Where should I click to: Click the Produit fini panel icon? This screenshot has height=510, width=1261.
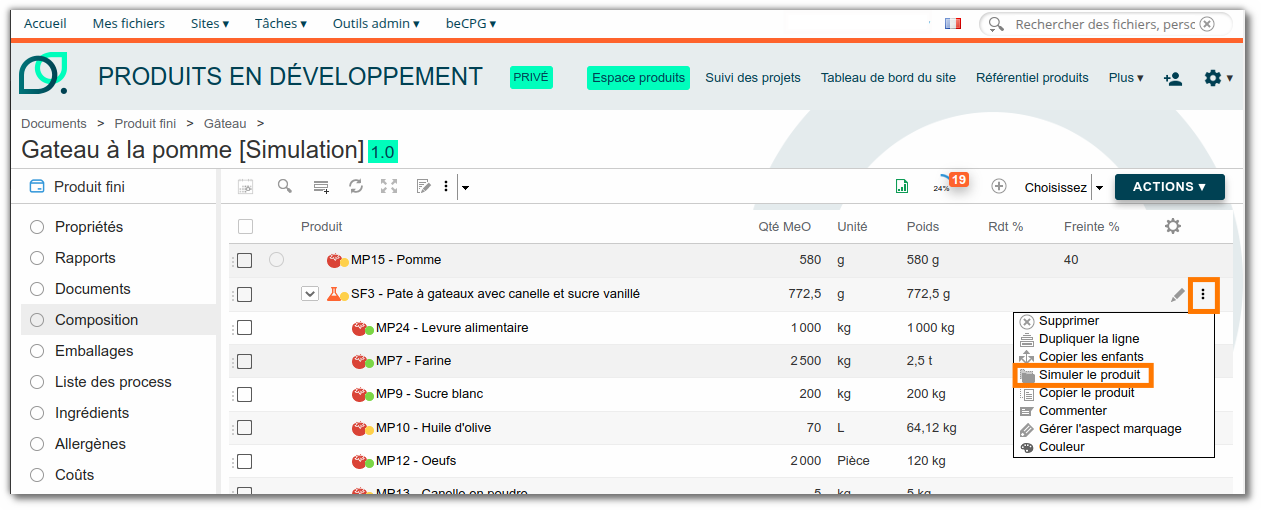tap(37, 186)
